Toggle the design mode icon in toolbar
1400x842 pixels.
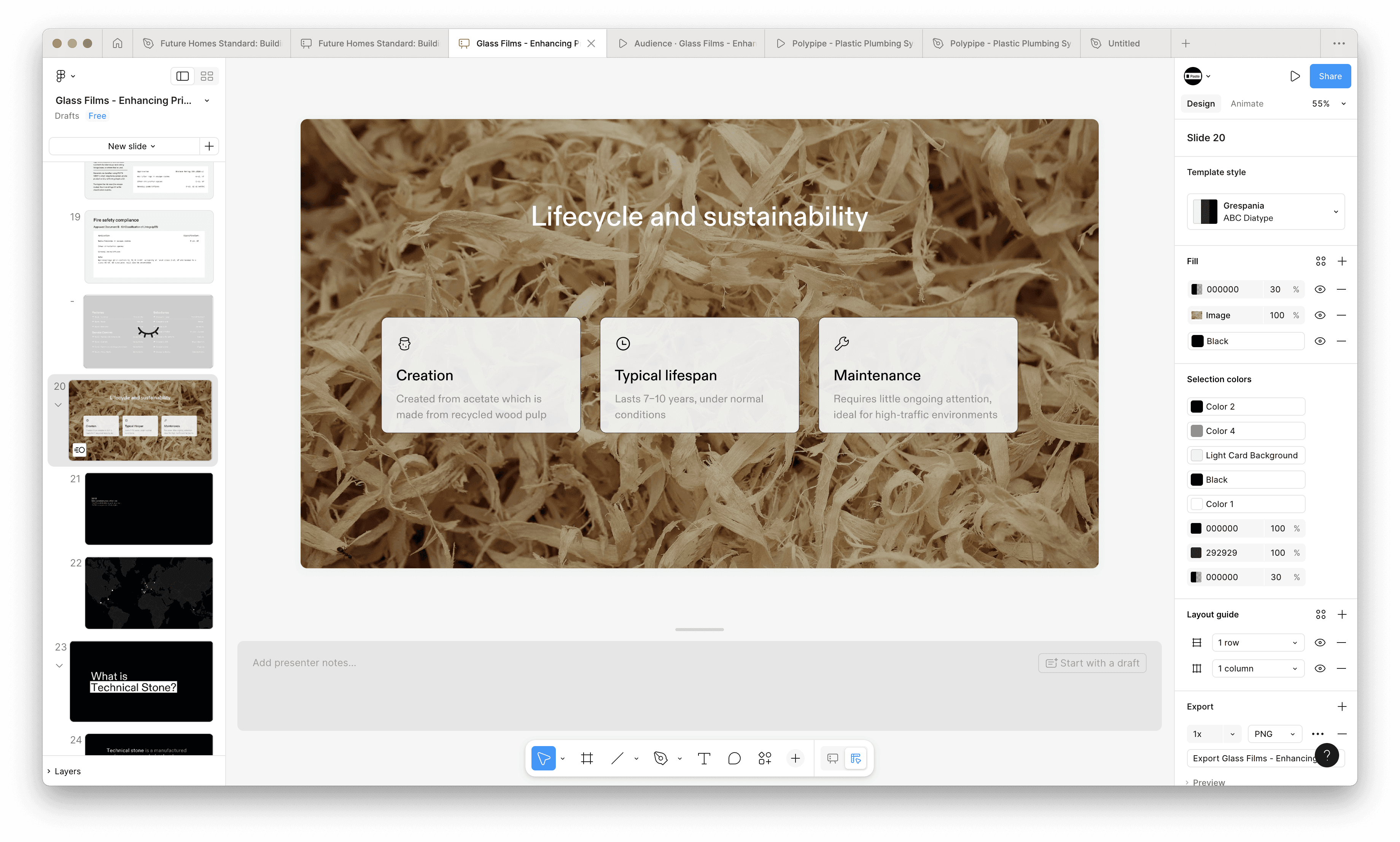856,758
